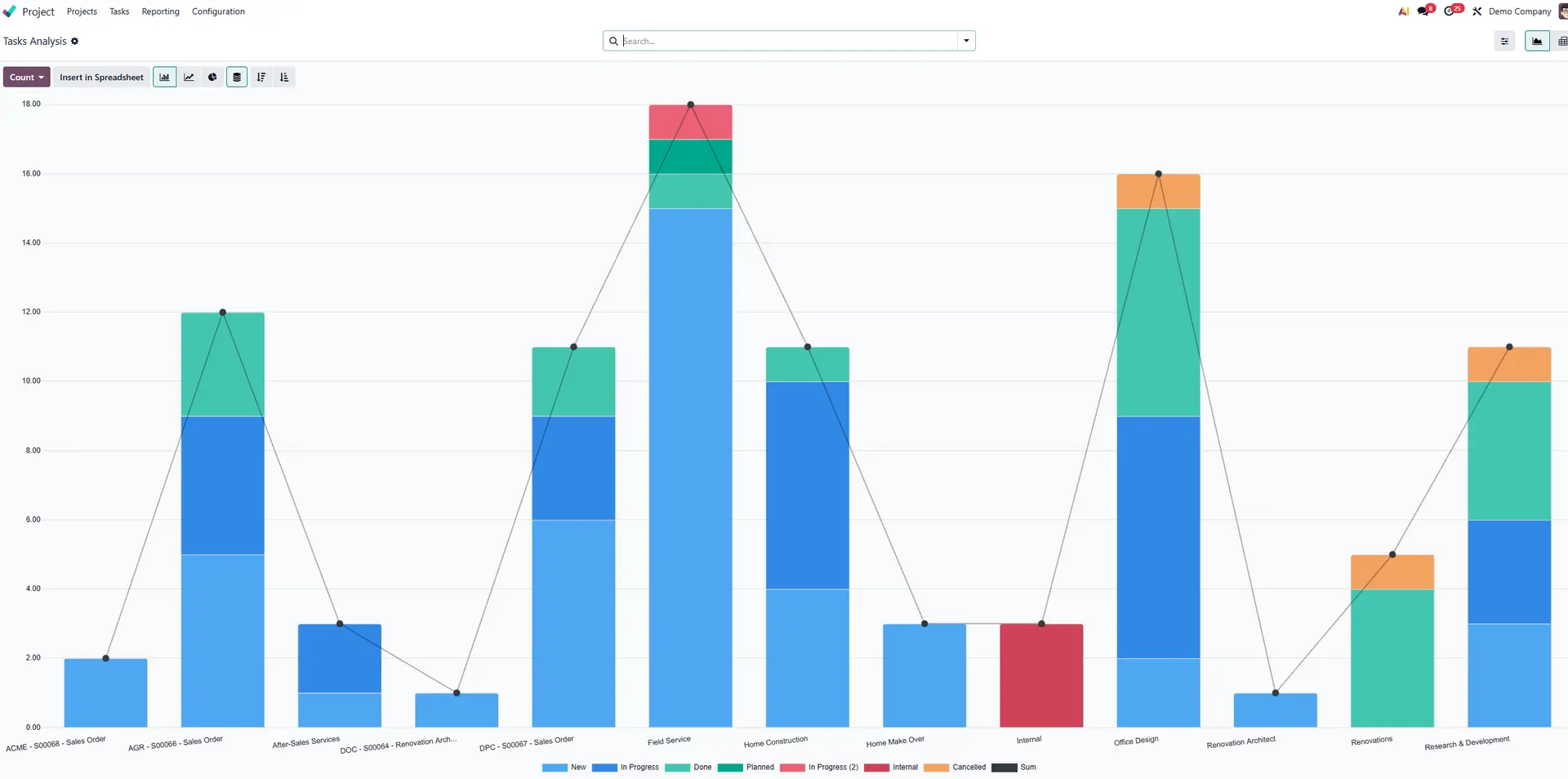The image size is (1568, 779).
Task: Open the activities clock icon
Action: pos(1450,11)
